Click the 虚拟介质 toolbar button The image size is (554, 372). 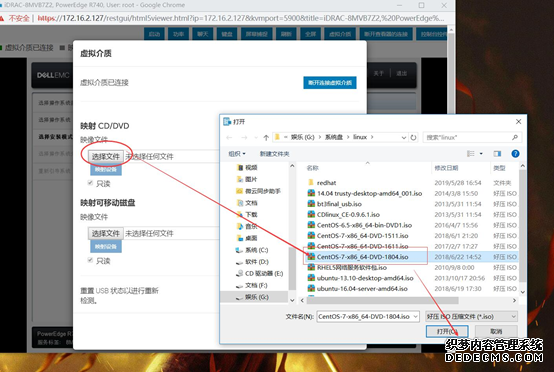340,34
